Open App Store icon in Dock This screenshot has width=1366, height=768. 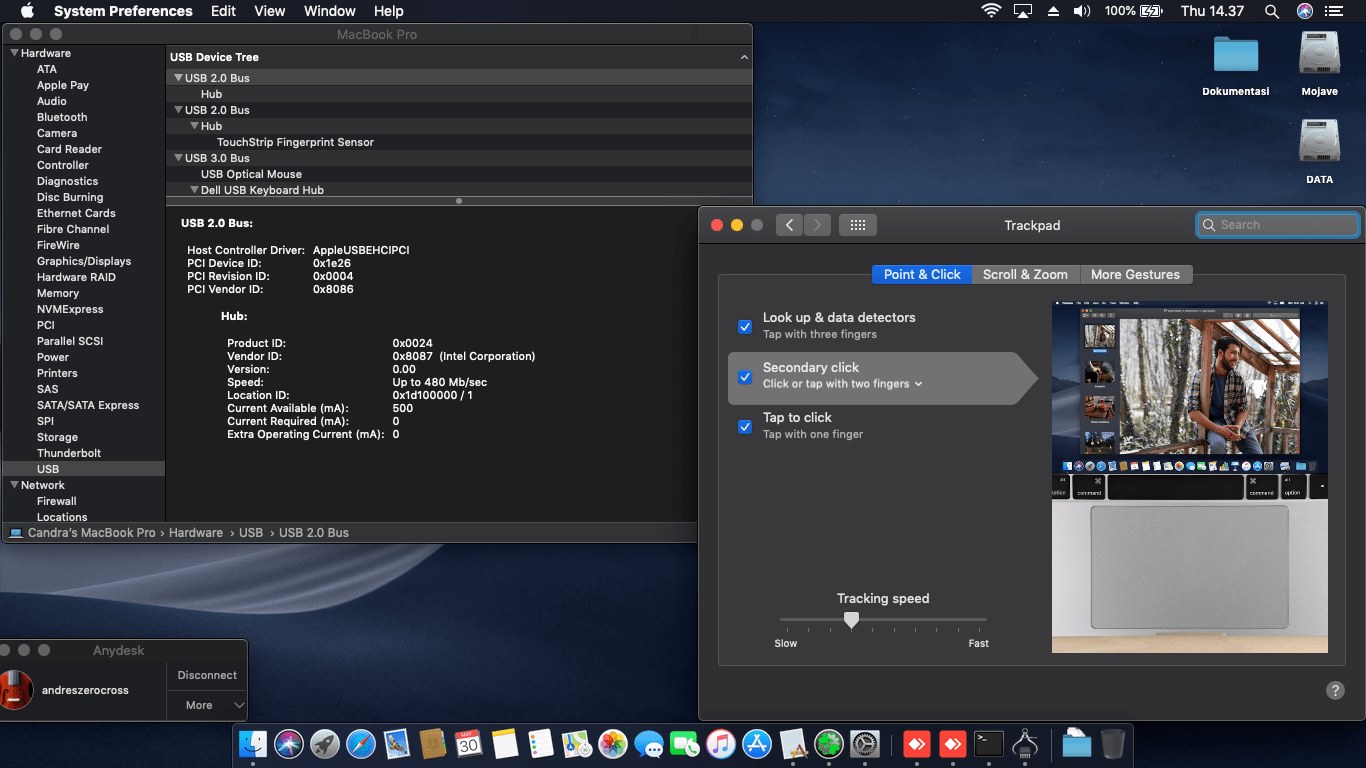[x=757, y=743]
